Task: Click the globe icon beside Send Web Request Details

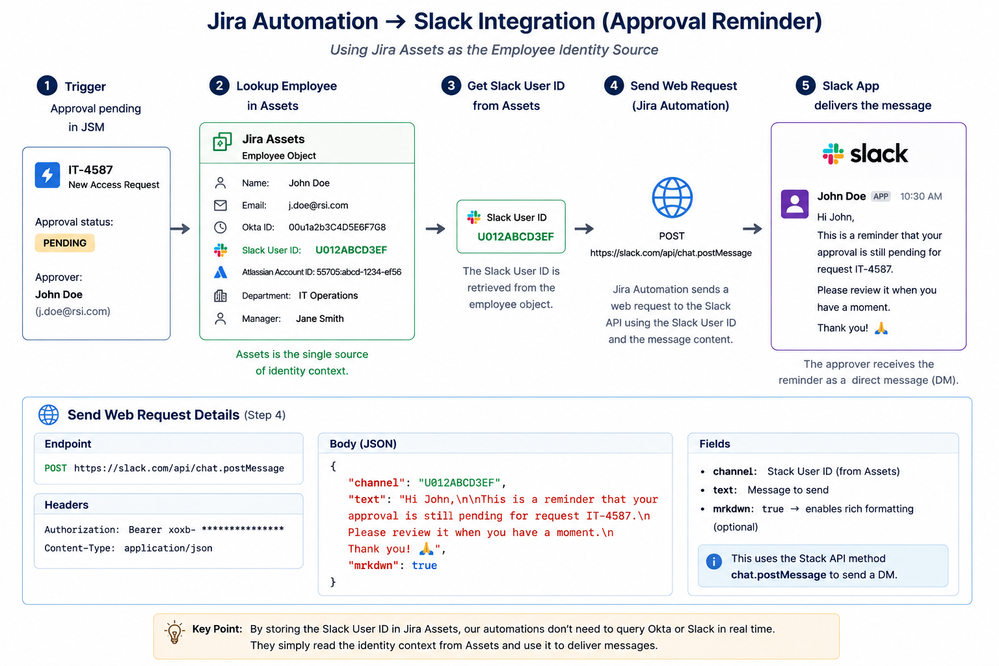Action: pos(48,415)
